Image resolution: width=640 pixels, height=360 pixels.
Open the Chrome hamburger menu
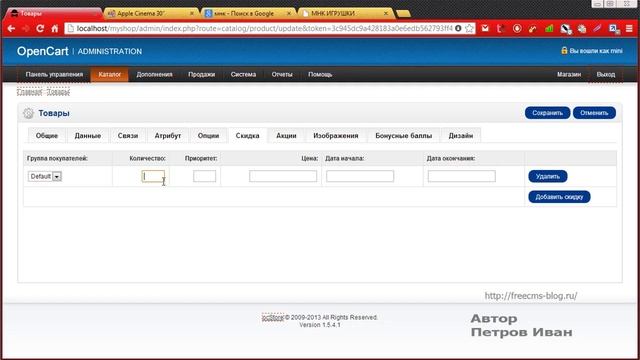click(629, 29)
